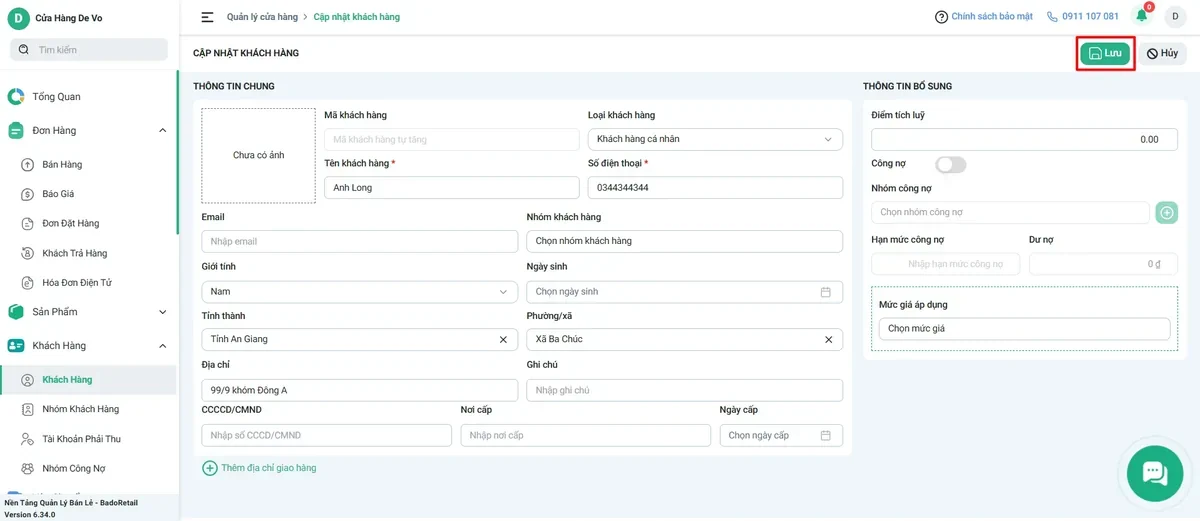The image size is (1200, 521).
Task: Click the Mã khách hàng field
Action: pyautogui.click(x=452, y=139)
